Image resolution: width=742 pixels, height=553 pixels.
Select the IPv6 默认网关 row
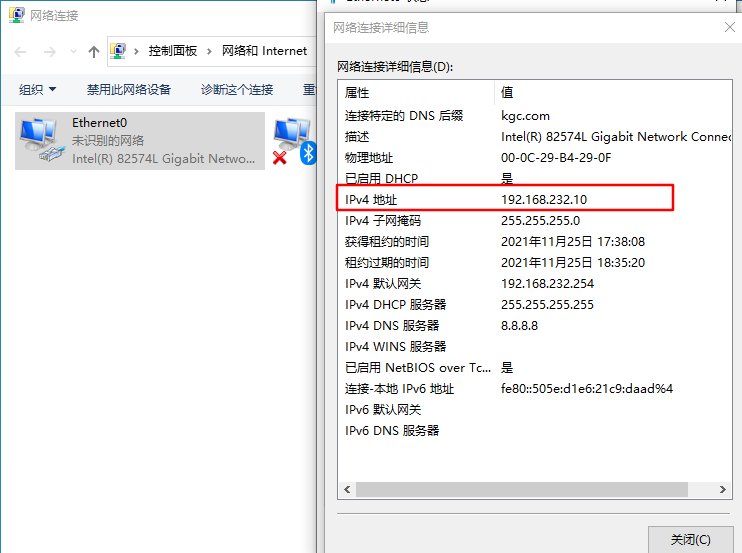[535, 410]
